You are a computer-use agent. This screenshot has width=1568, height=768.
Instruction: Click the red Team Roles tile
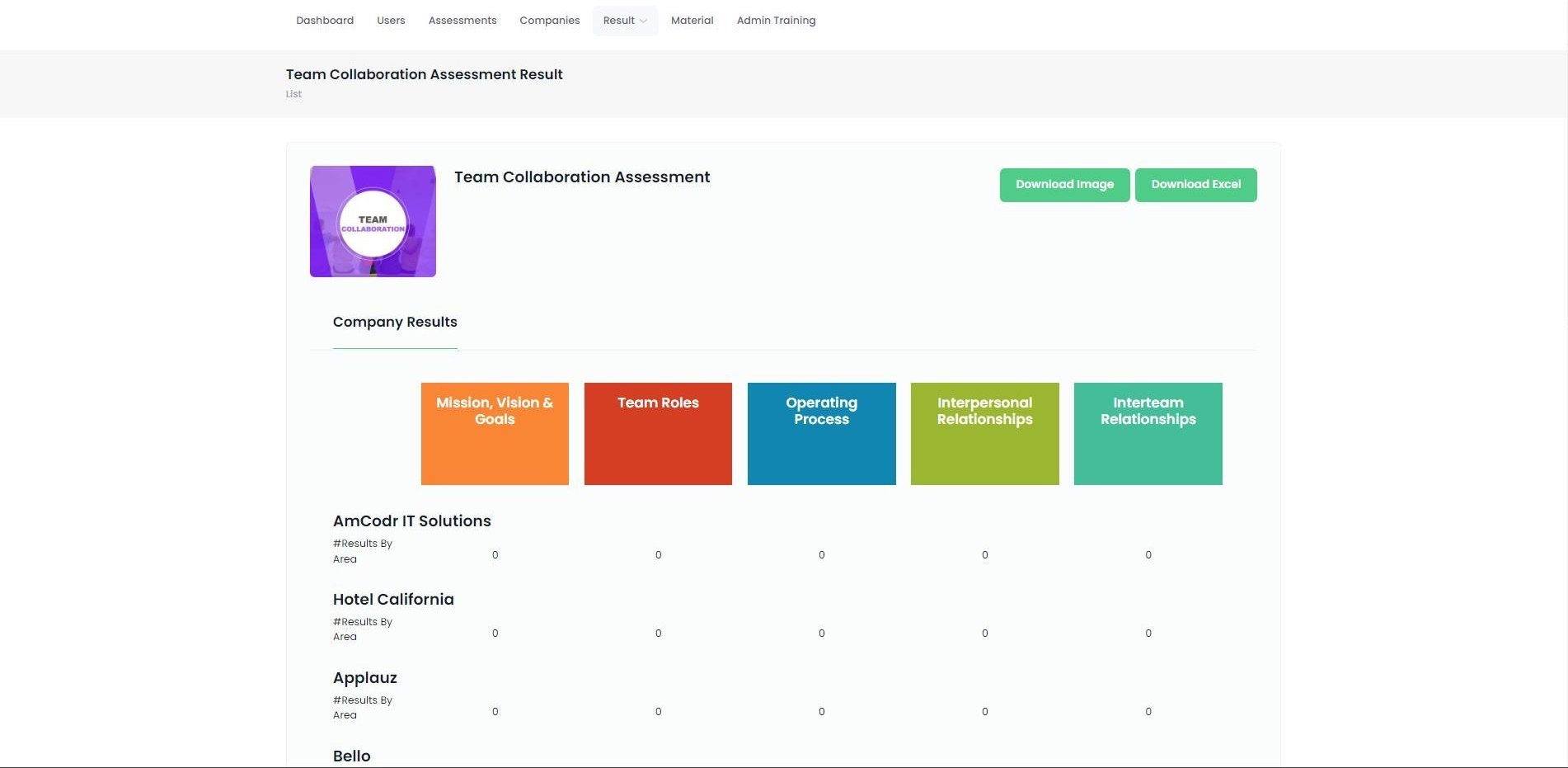coord(658,434)
